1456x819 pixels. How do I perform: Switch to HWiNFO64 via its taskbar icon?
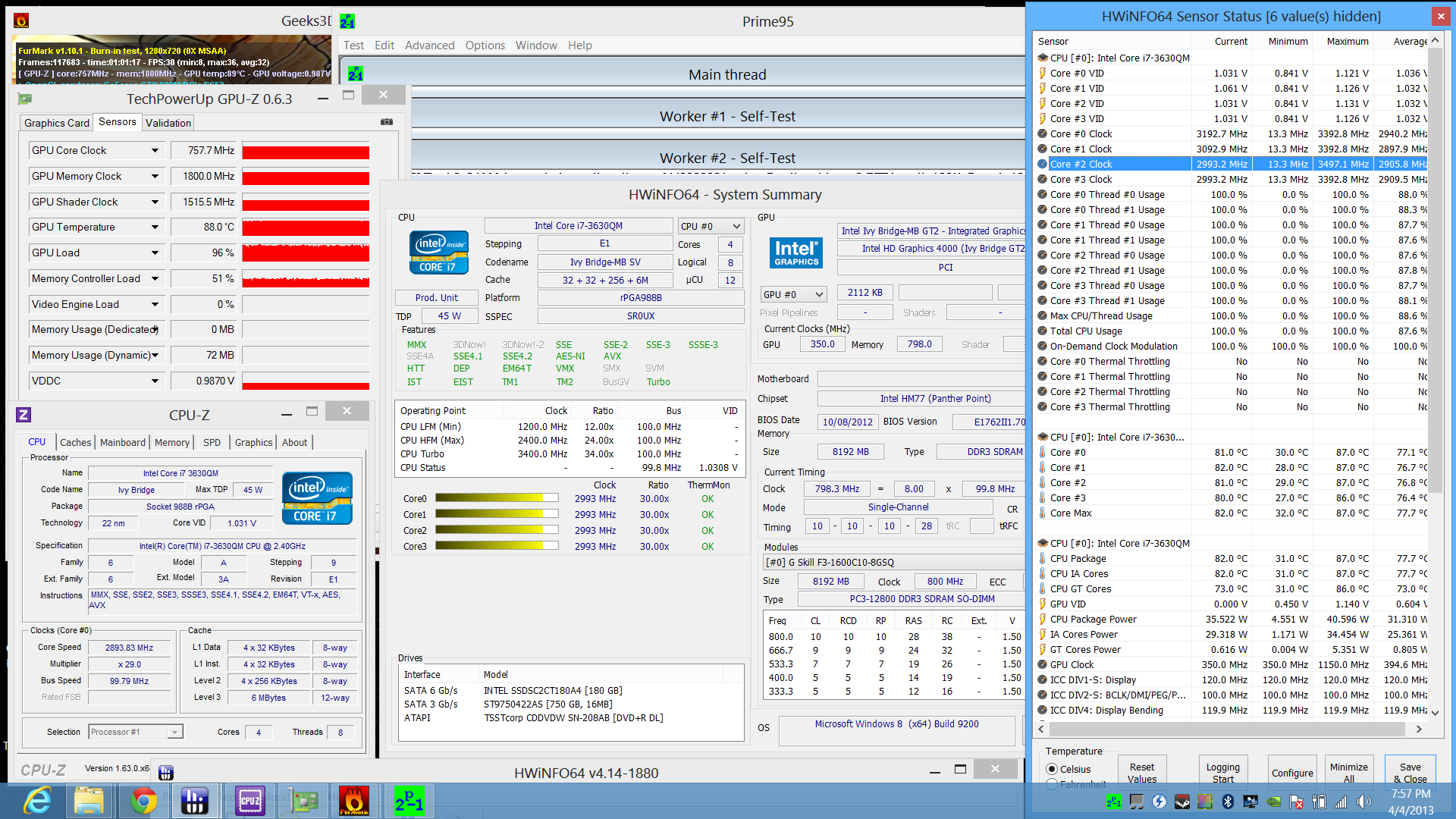click(x=195, y=801)
